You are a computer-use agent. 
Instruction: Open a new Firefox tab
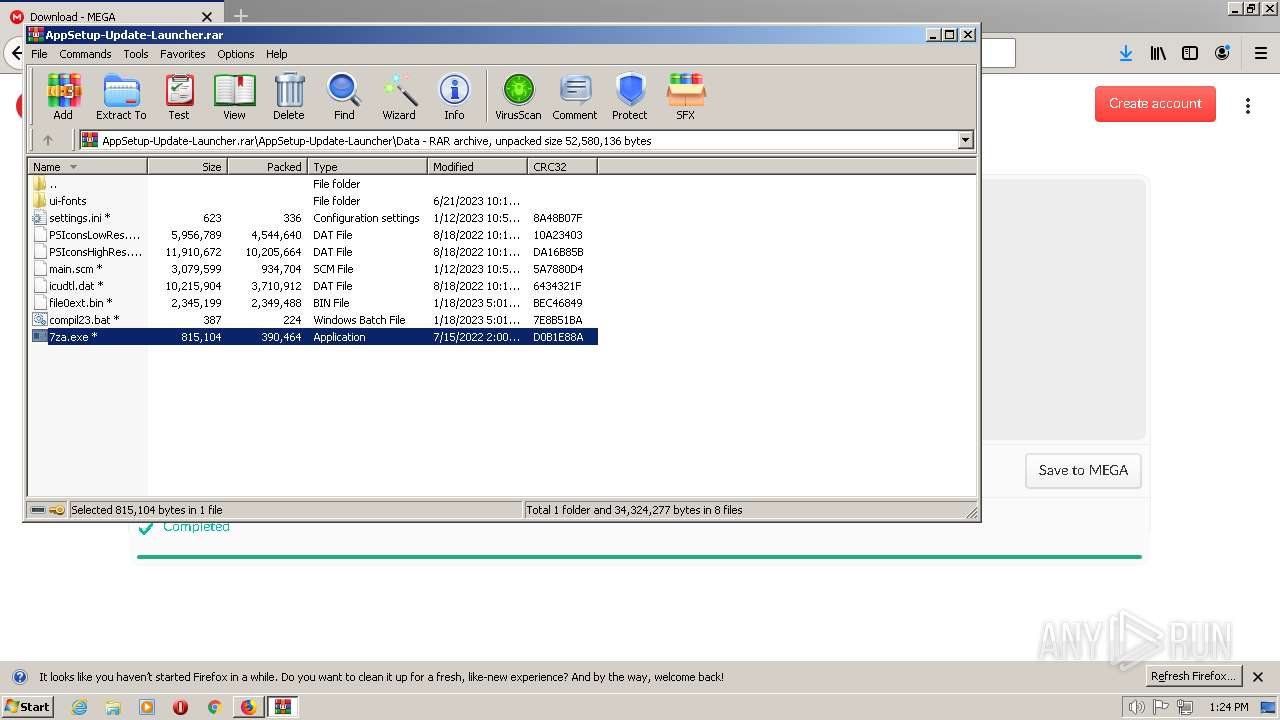(x=240, y=16)
